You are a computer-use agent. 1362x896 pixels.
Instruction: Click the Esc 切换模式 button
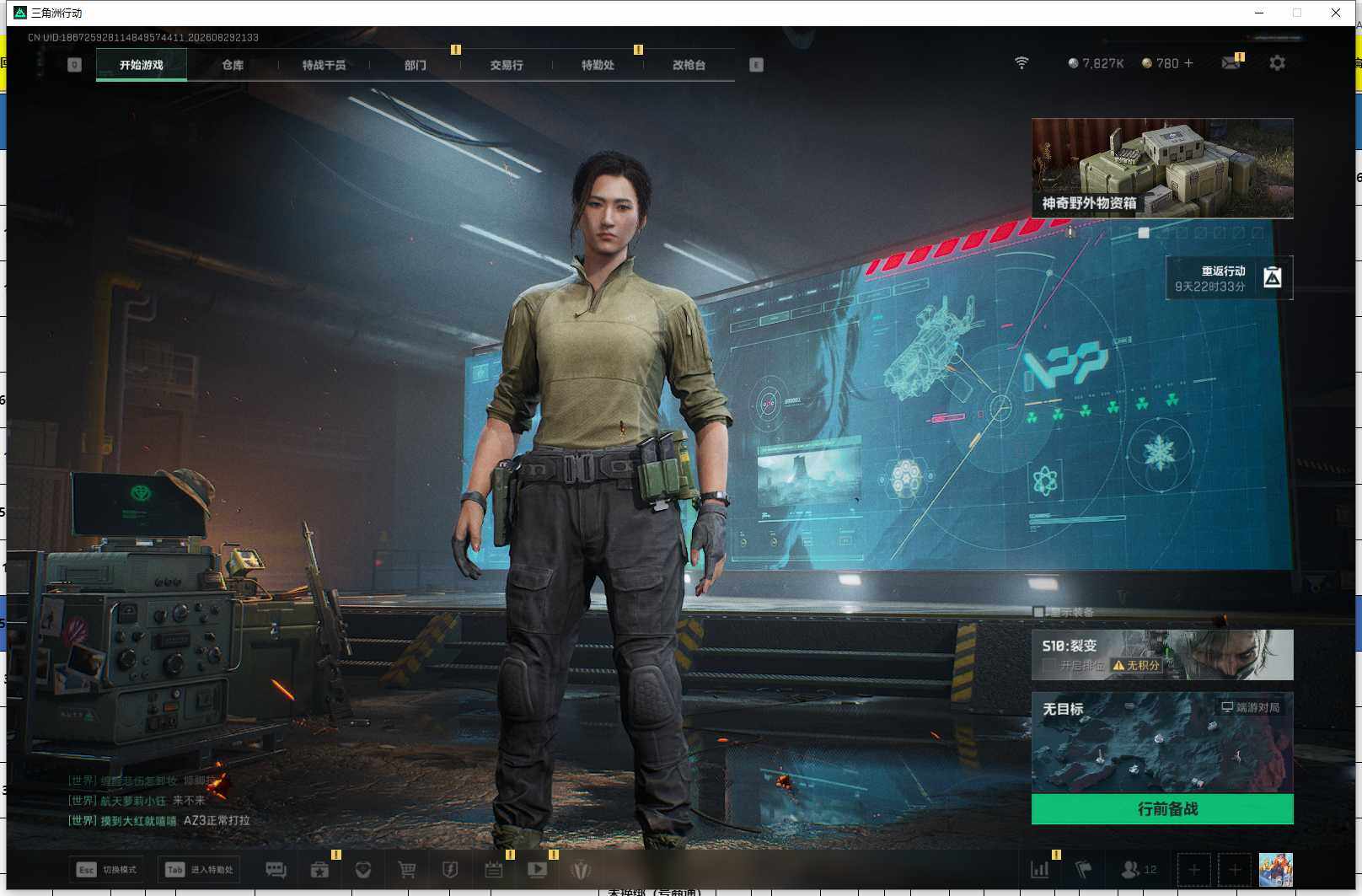(106, 870)
